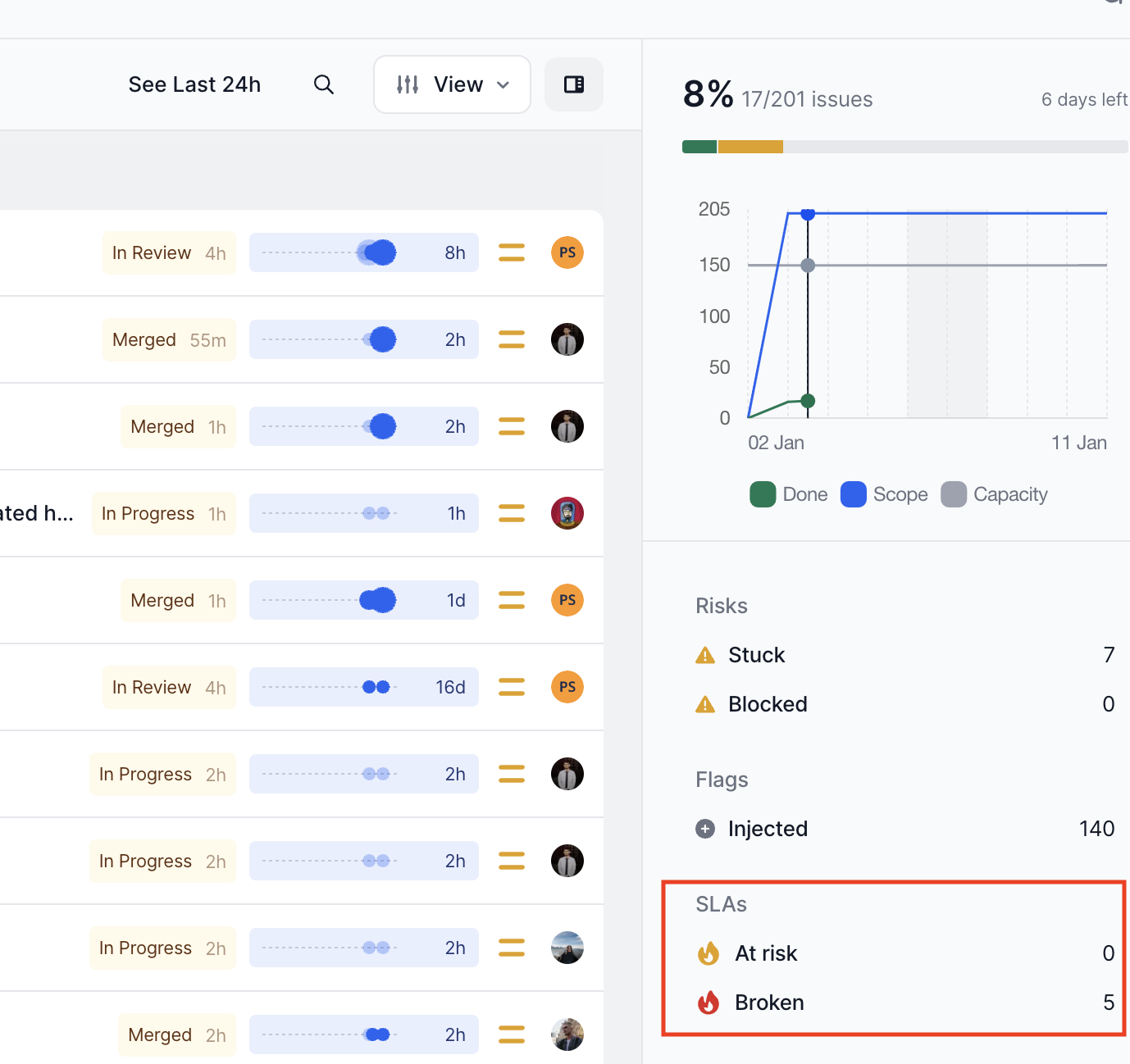
Task: Click the PS avatar in the top row
Action: (x=567, y=252)
